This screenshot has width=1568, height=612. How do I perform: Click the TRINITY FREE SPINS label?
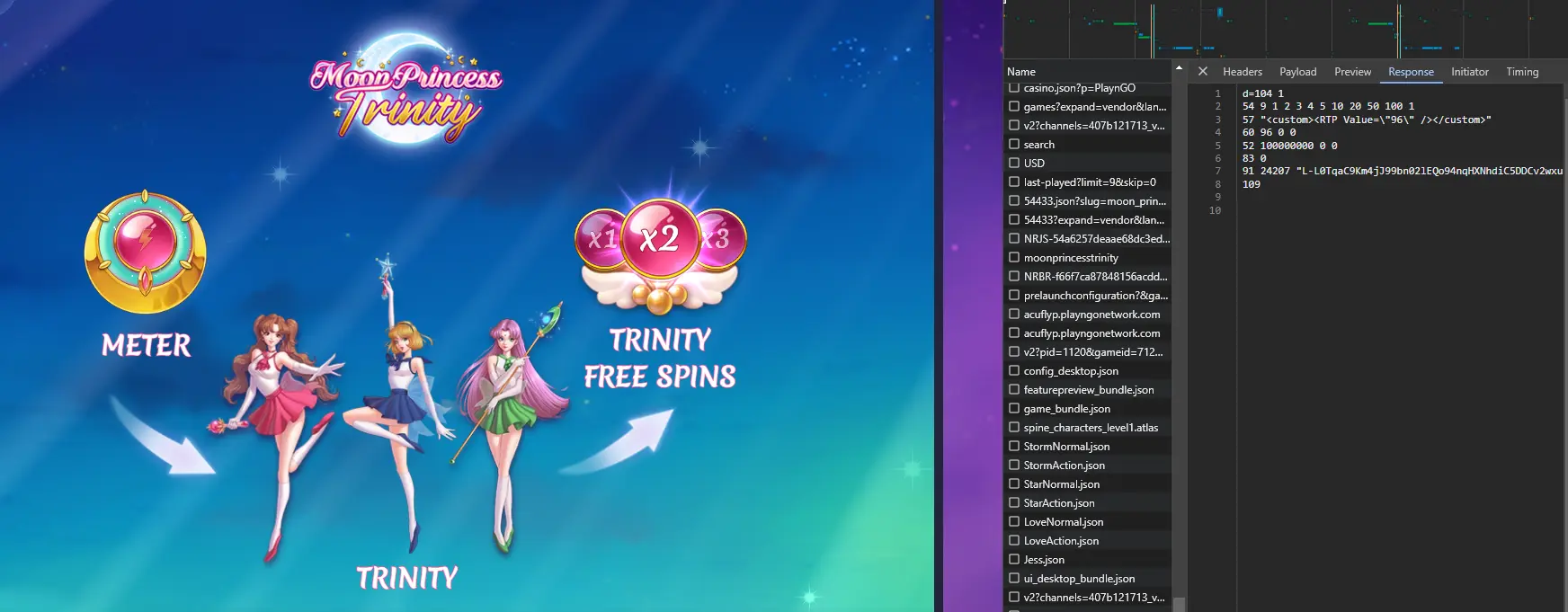pos(660,358)
